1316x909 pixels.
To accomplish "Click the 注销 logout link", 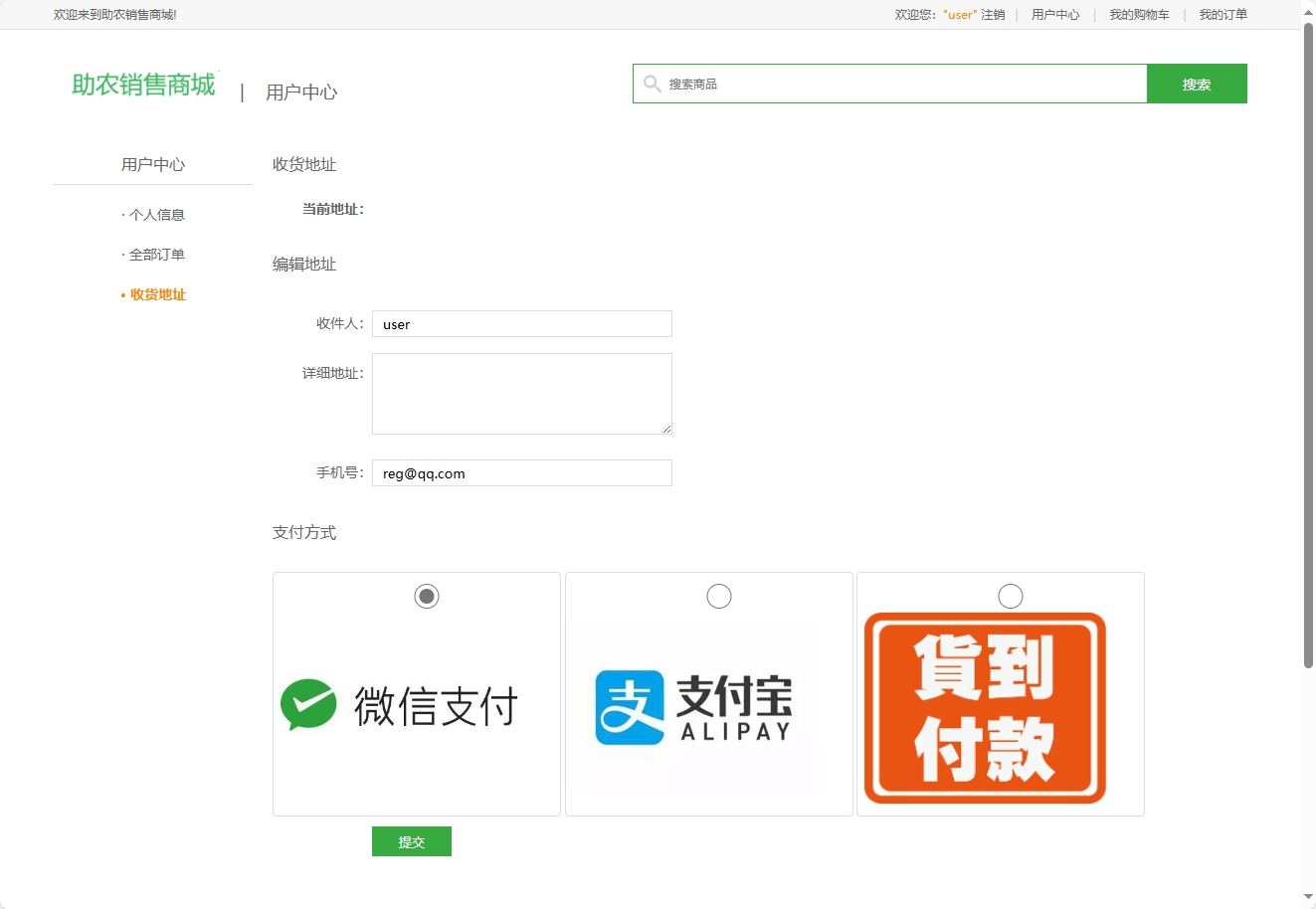I will (x=995, y=14).
